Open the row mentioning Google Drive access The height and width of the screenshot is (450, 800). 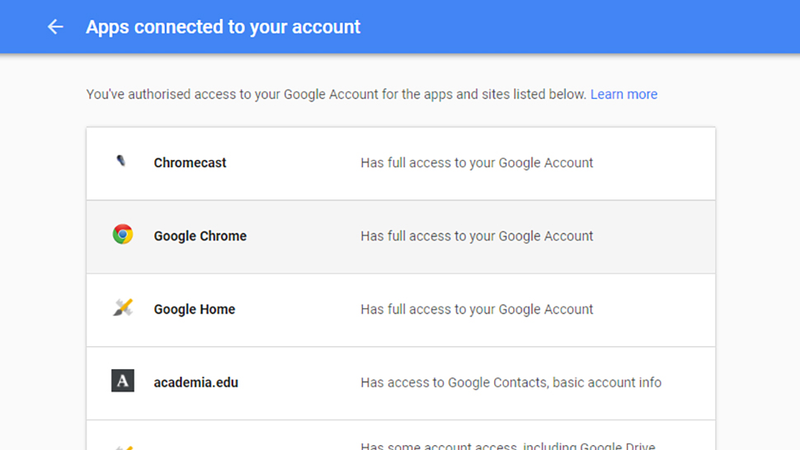click(401, 436)
